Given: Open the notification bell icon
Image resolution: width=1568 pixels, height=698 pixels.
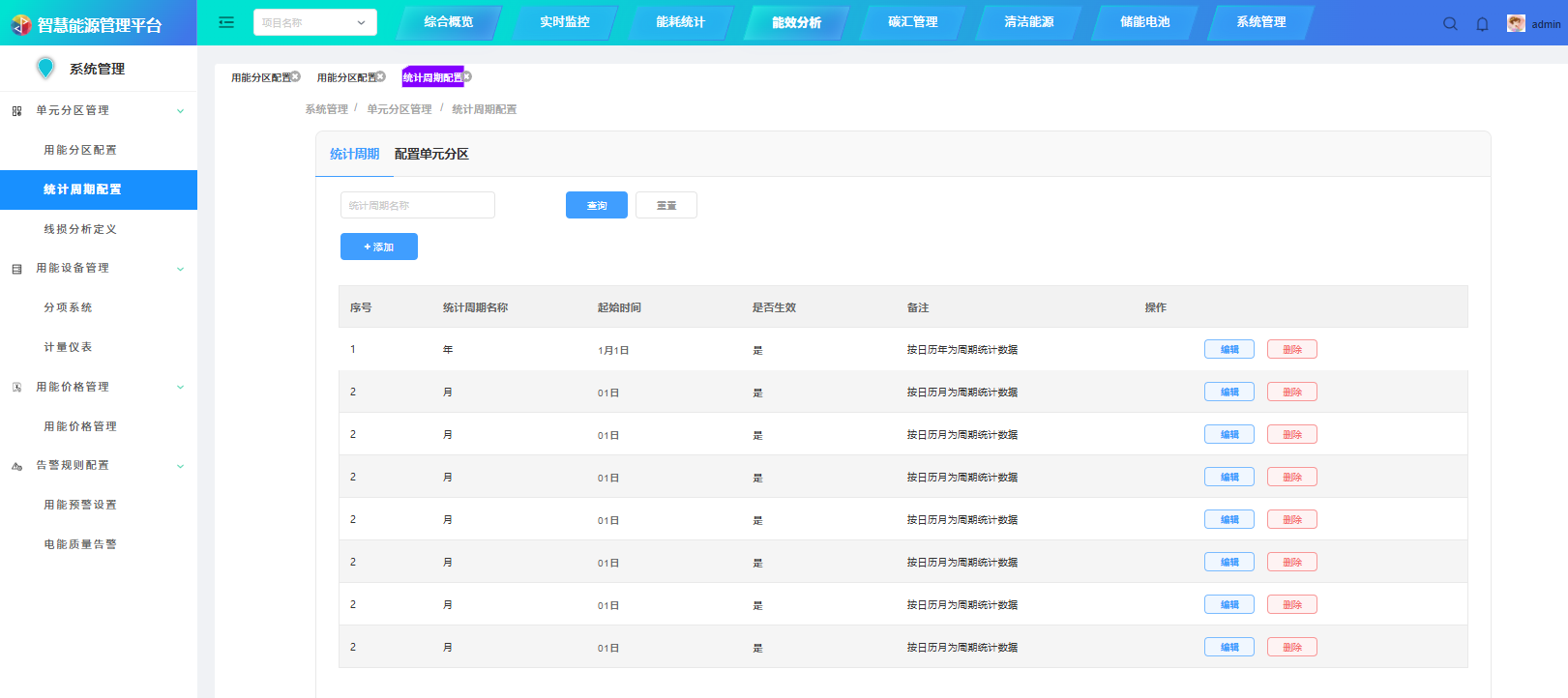Looking at the screenshot, I should pyautogui.click(x=1482, y=24).
